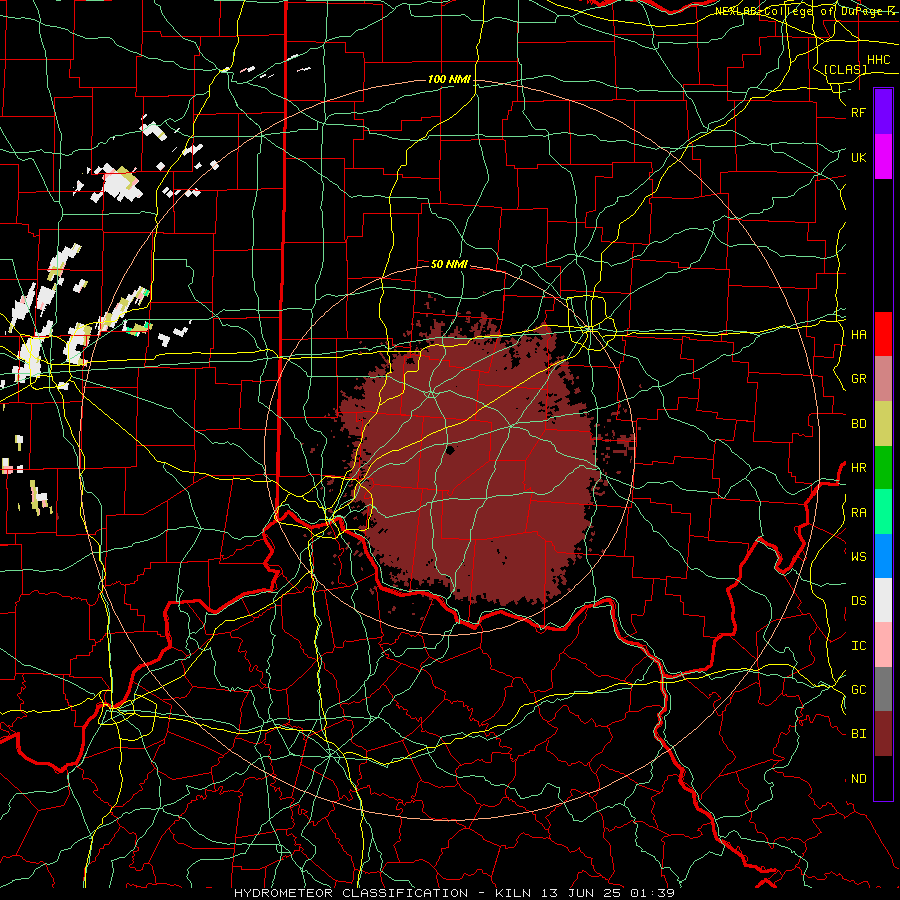900x900 pixels.
Task: Select the "BI" legend label
Action: coord(858,734)
